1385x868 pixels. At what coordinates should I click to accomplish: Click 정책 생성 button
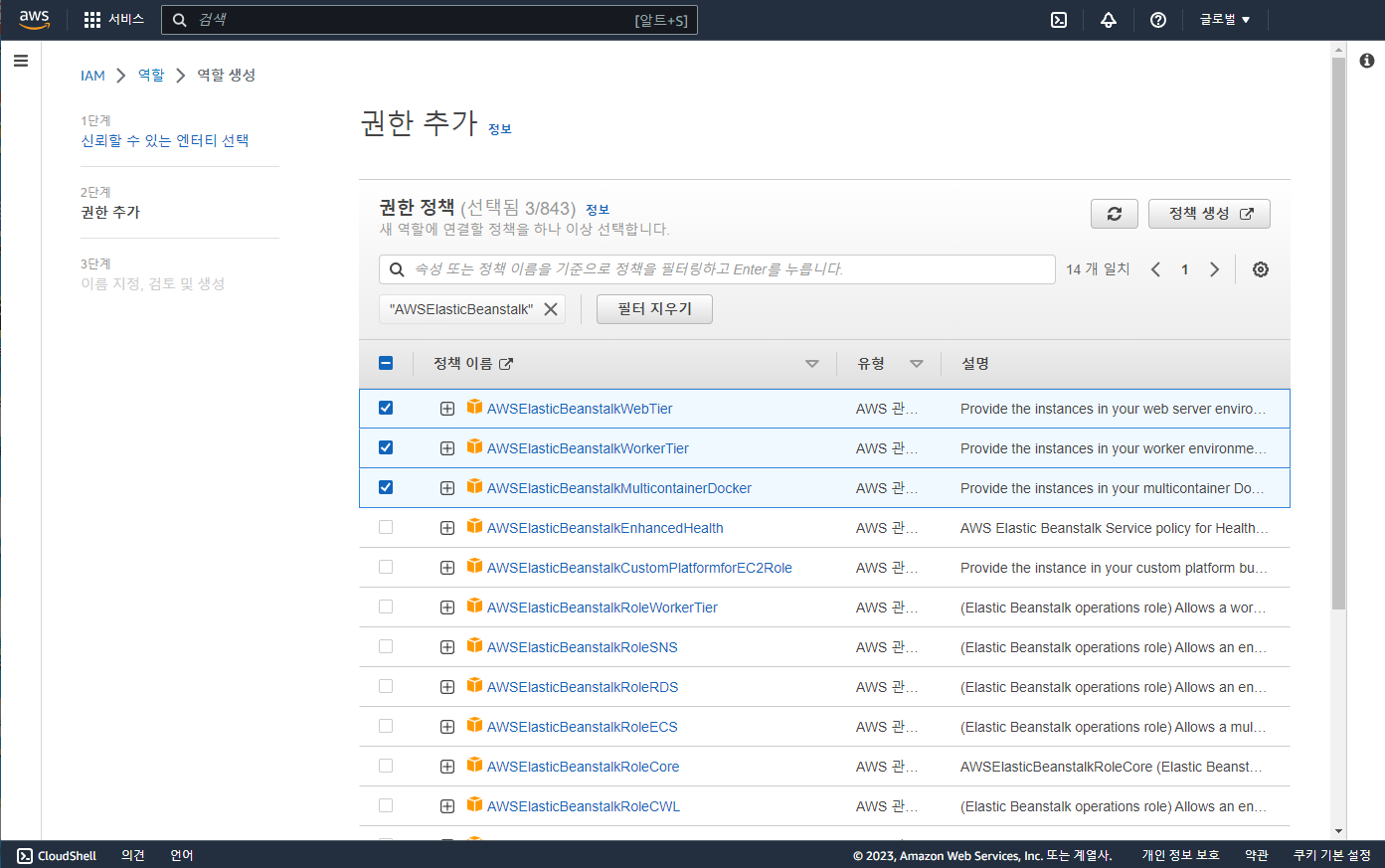[1209, 214]
